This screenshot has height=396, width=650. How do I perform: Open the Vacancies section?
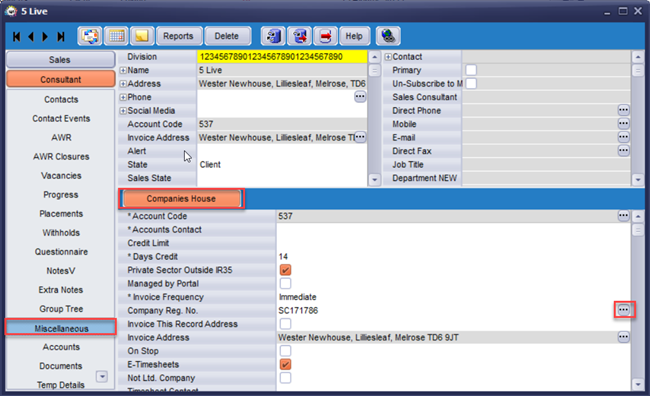pyautogui.click(x=61, y=176)
